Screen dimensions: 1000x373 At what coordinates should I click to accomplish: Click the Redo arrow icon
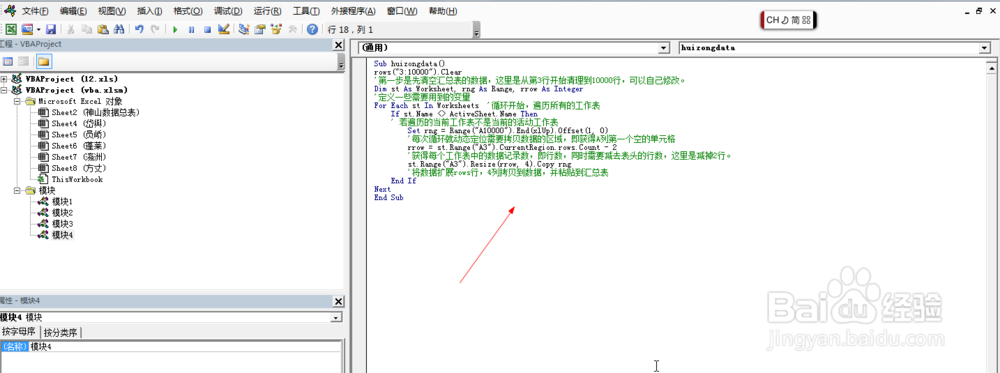(155, 29)
